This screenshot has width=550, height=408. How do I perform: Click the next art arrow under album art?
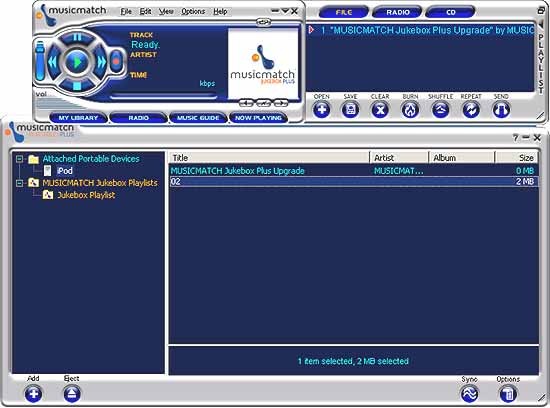(281, 103)
